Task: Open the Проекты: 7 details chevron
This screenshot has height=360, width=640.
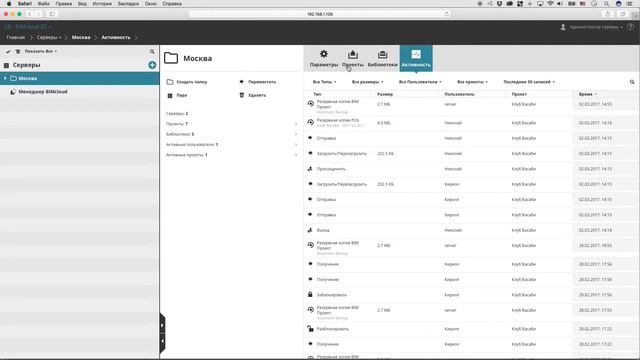Action: 296,124
